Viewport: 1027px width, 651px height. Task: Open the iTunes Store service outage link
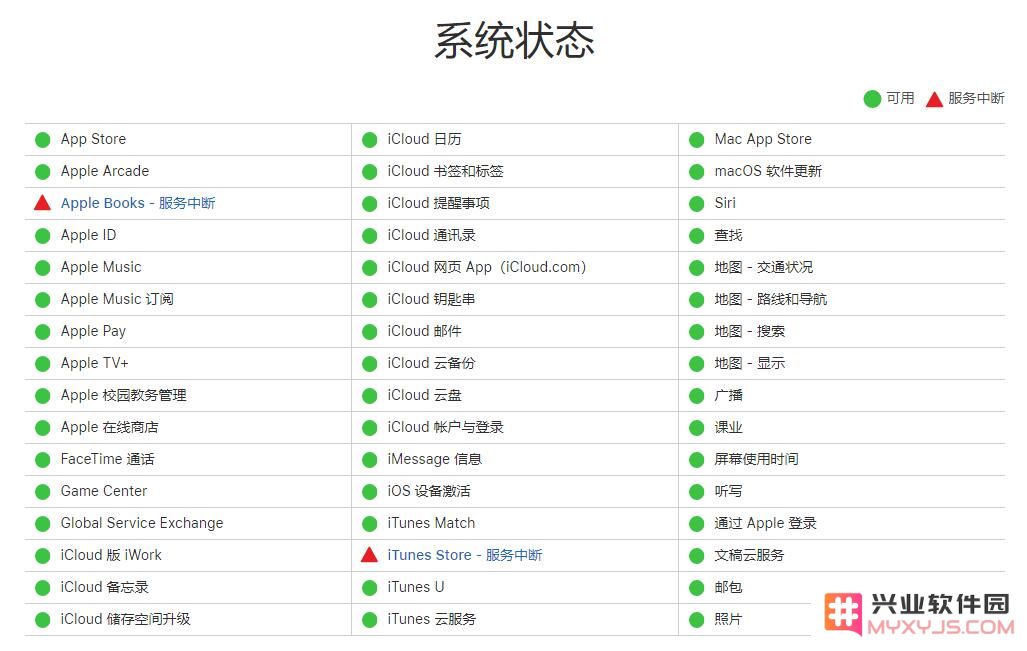pyautogui.click(x=464, y=555)
